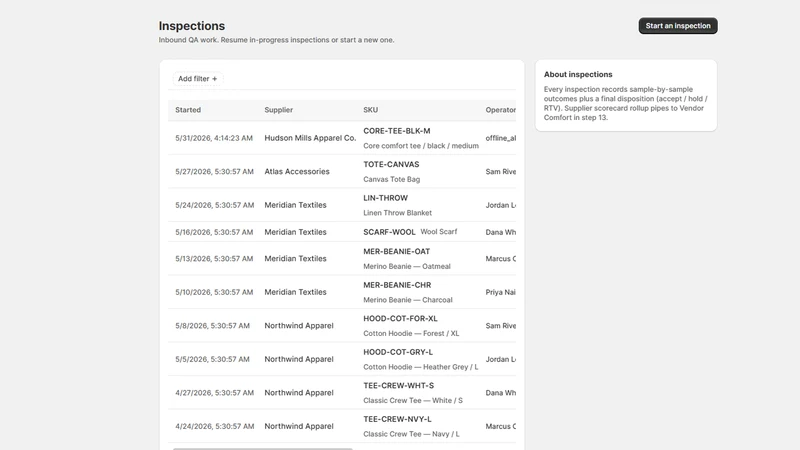Select the horizontal scrollbar under the table
Viewport: 800px width, 450px height.
point(262,448)
